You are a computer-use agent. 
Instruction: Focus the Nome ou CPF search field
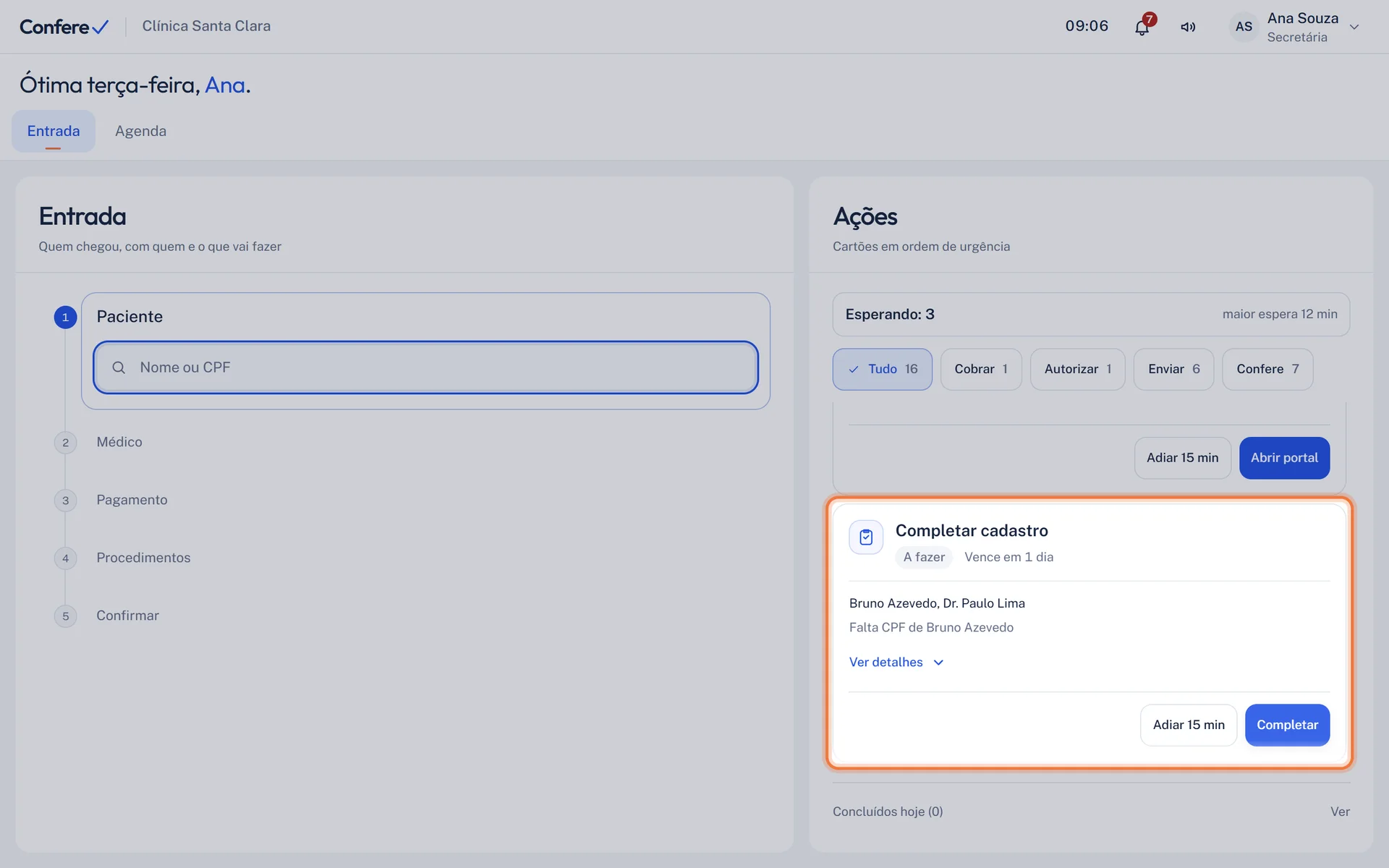click(425, 367)
